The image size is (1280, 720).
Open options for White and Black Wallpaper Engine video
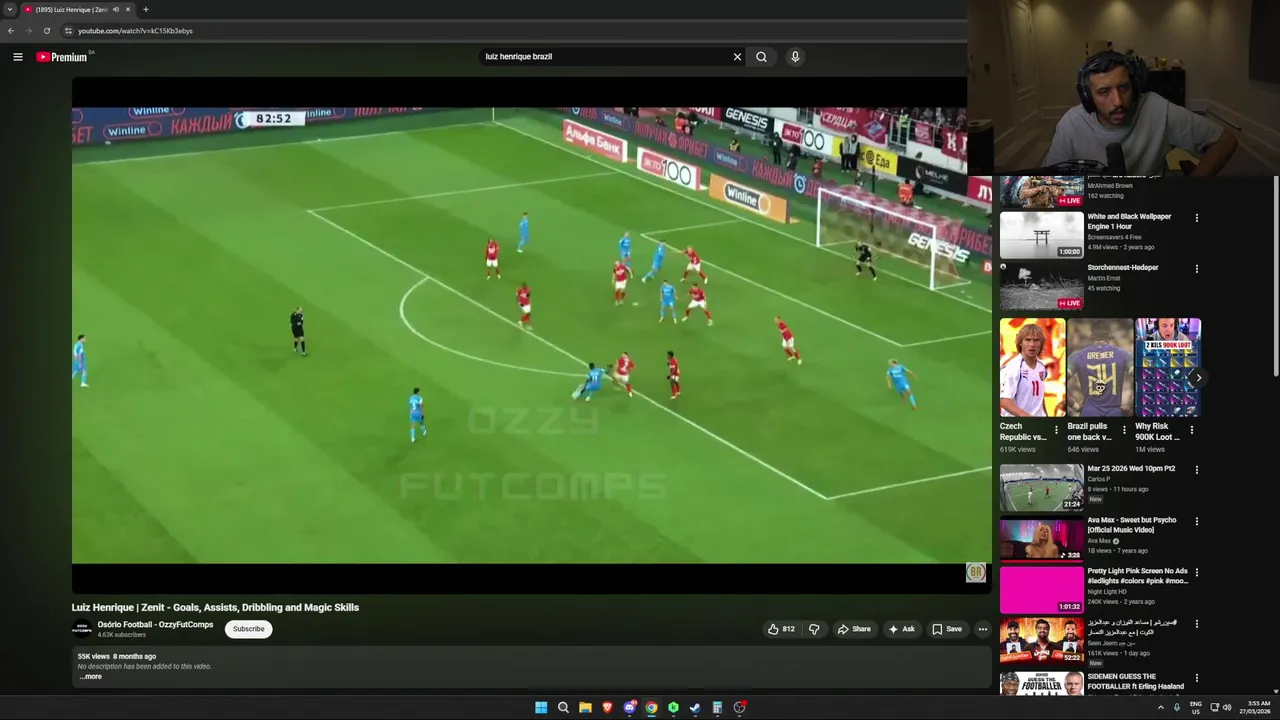pos(1196,218)
